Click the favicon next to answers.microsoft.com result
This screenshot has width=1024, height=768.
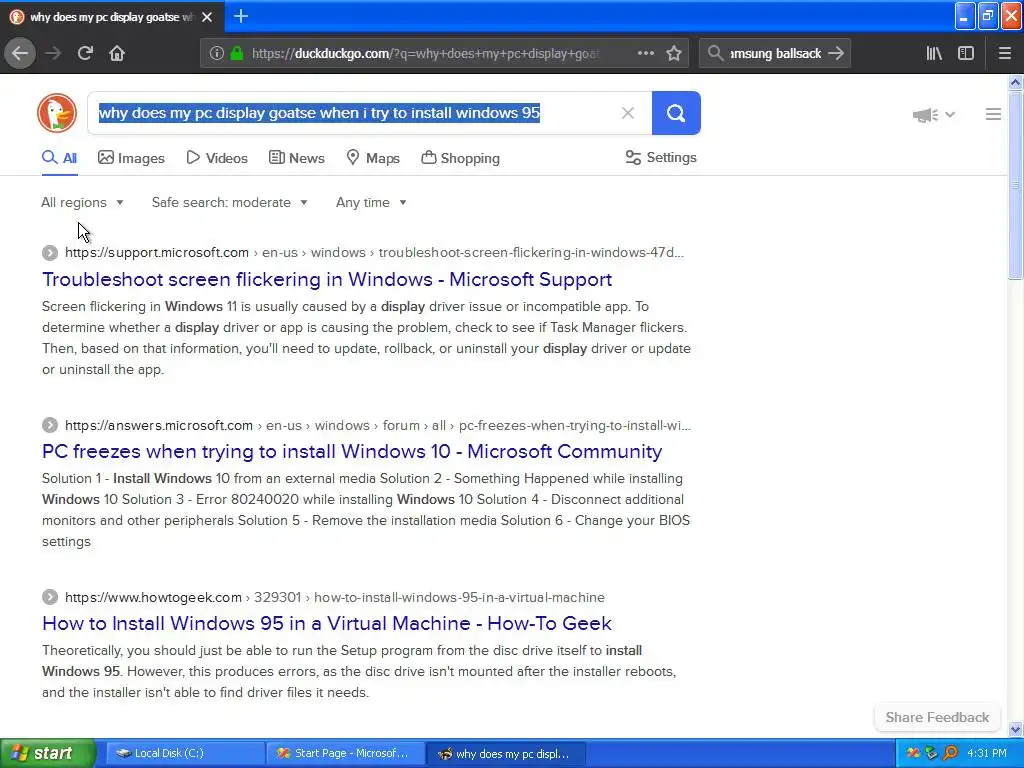[x=50, y=425]
